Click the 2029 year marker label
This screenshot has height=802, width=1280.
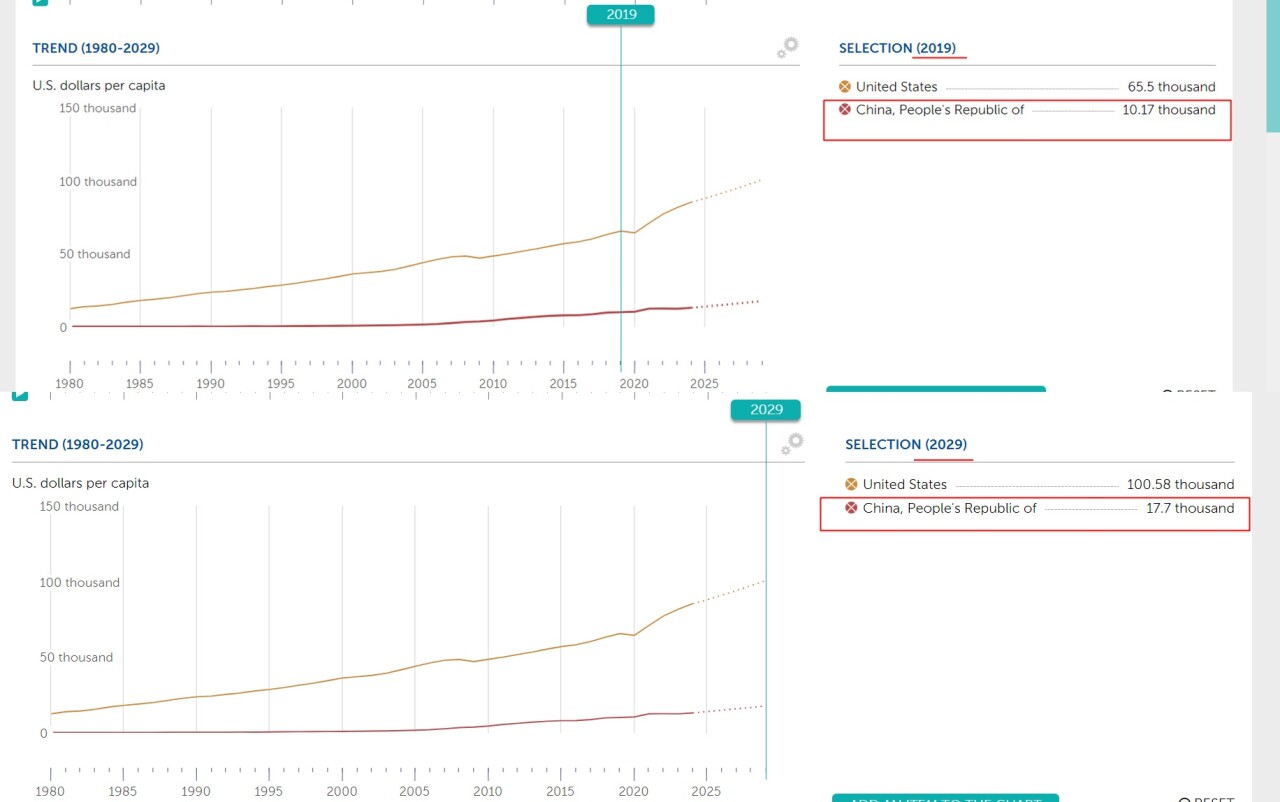pos(766,409)
